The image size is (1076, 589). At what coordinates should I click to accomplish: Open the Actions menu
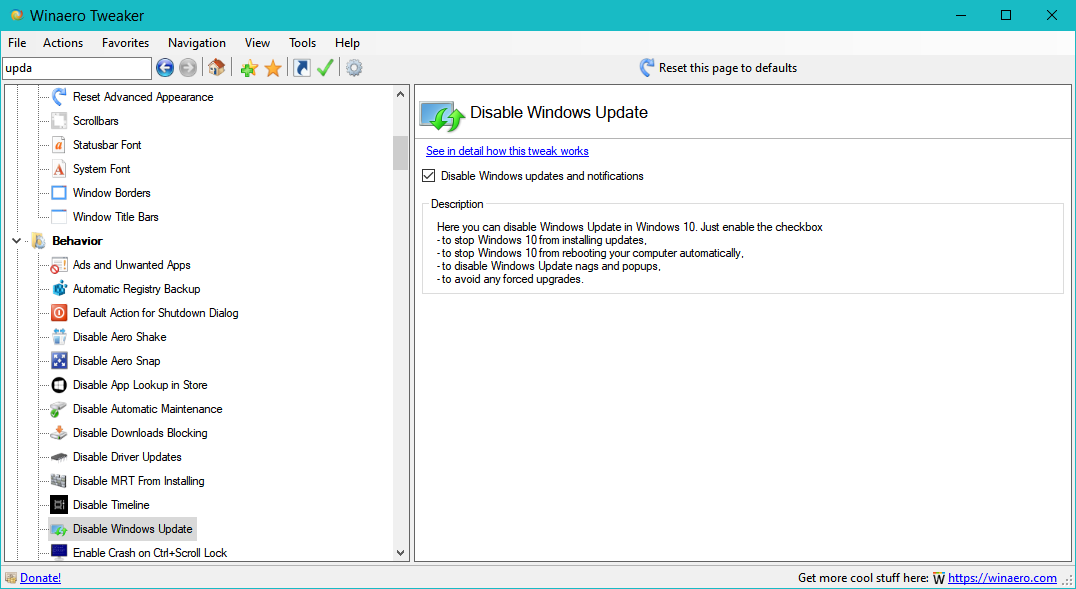coord(63,43)
